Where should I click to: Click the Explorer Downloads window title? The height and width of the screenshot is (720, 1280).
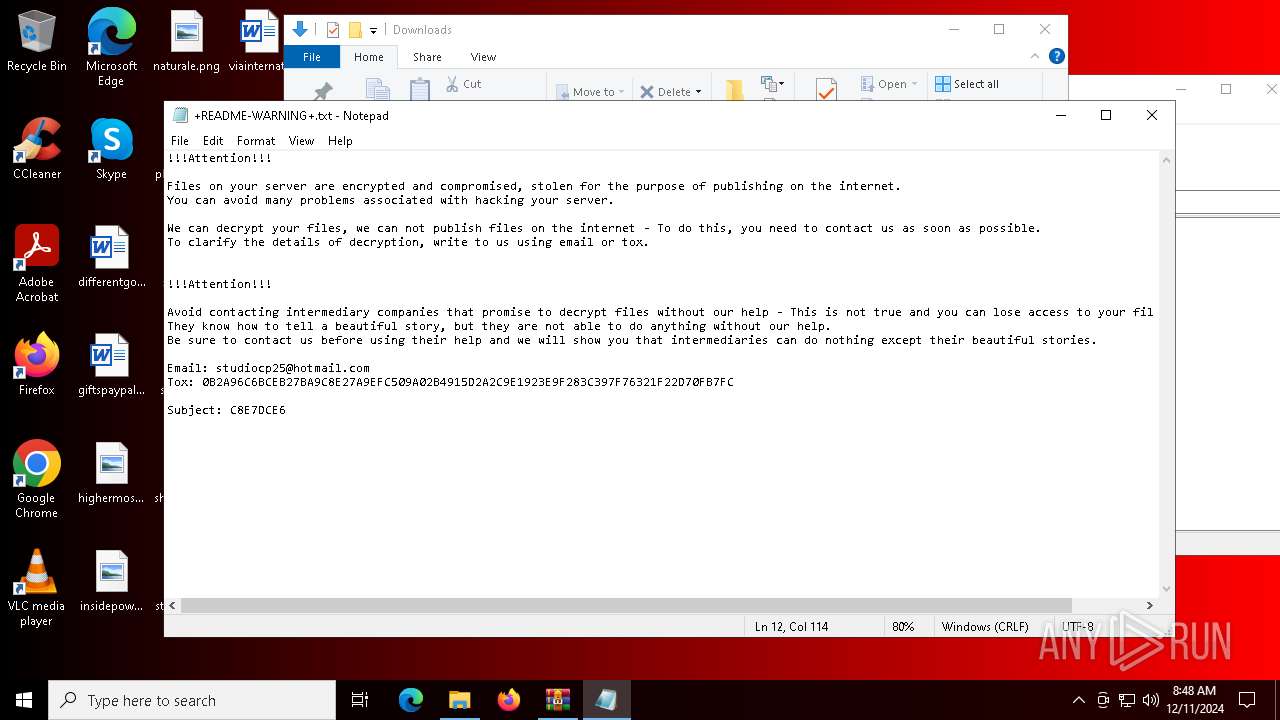pyautogui.click(x=422, y=30)
